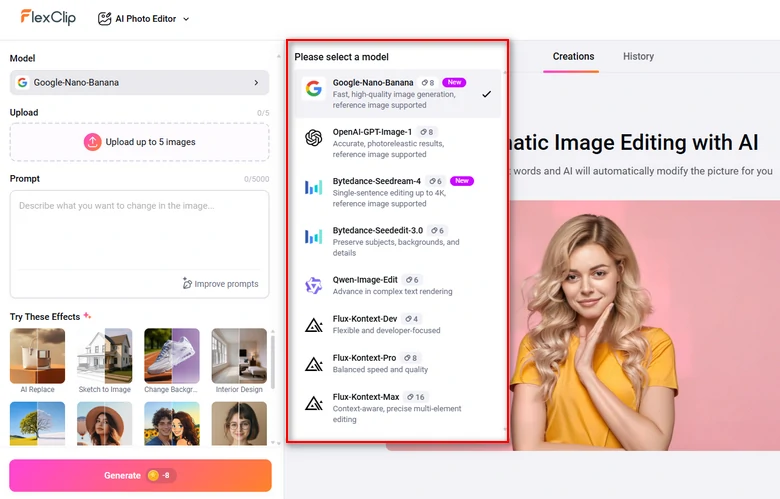
Task: Focus the prompt description text box
Action: click(139, 231)
